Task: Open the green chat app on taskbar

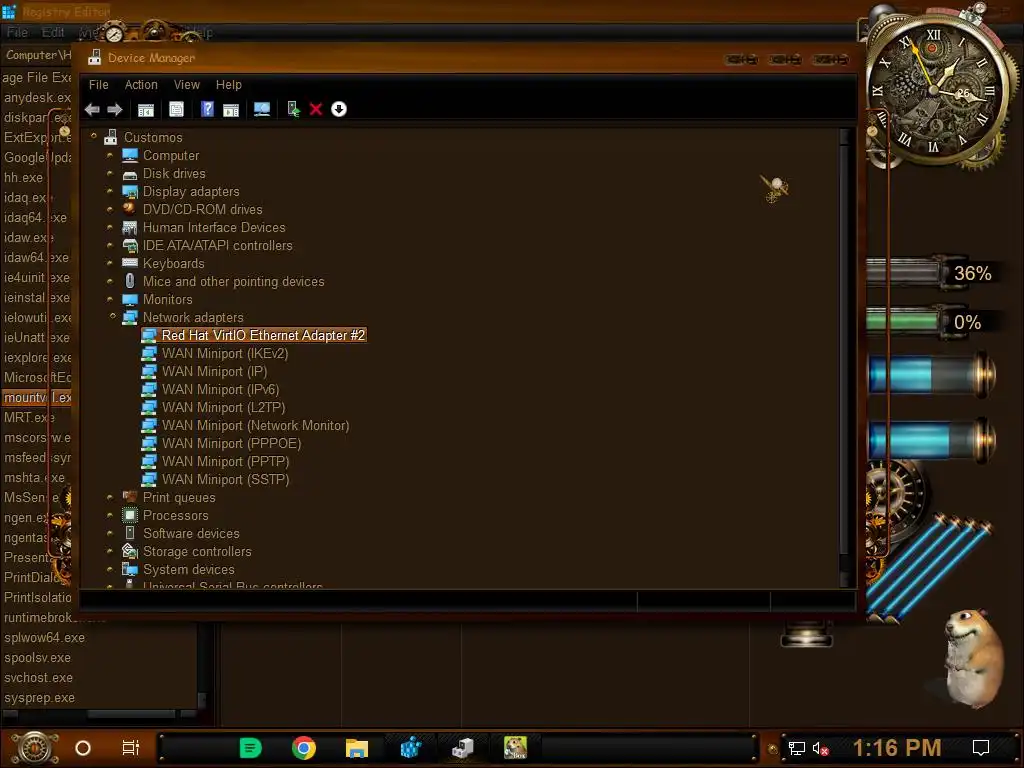Action: [x=251, y=748]
